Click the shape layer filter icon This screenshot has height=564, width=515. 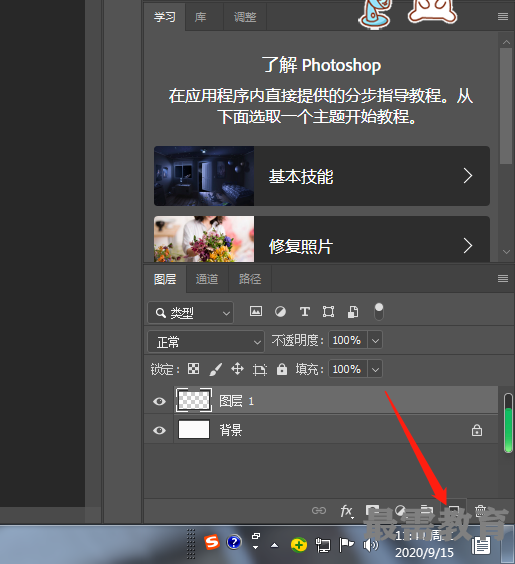[328, 311]
